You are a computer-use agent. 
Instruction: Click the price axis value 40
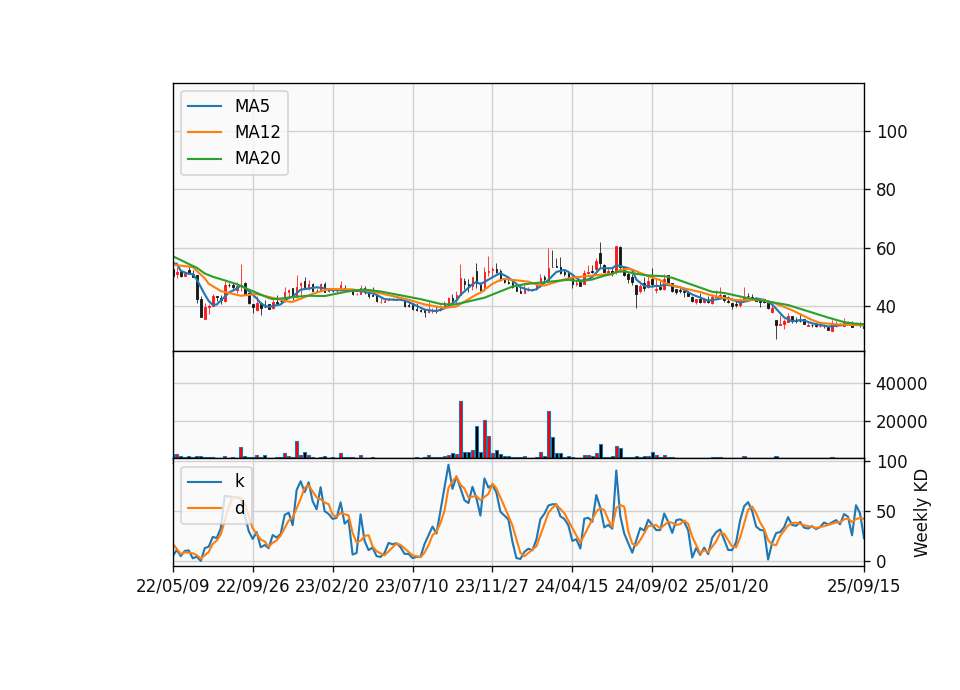click(x=887, y=307)
